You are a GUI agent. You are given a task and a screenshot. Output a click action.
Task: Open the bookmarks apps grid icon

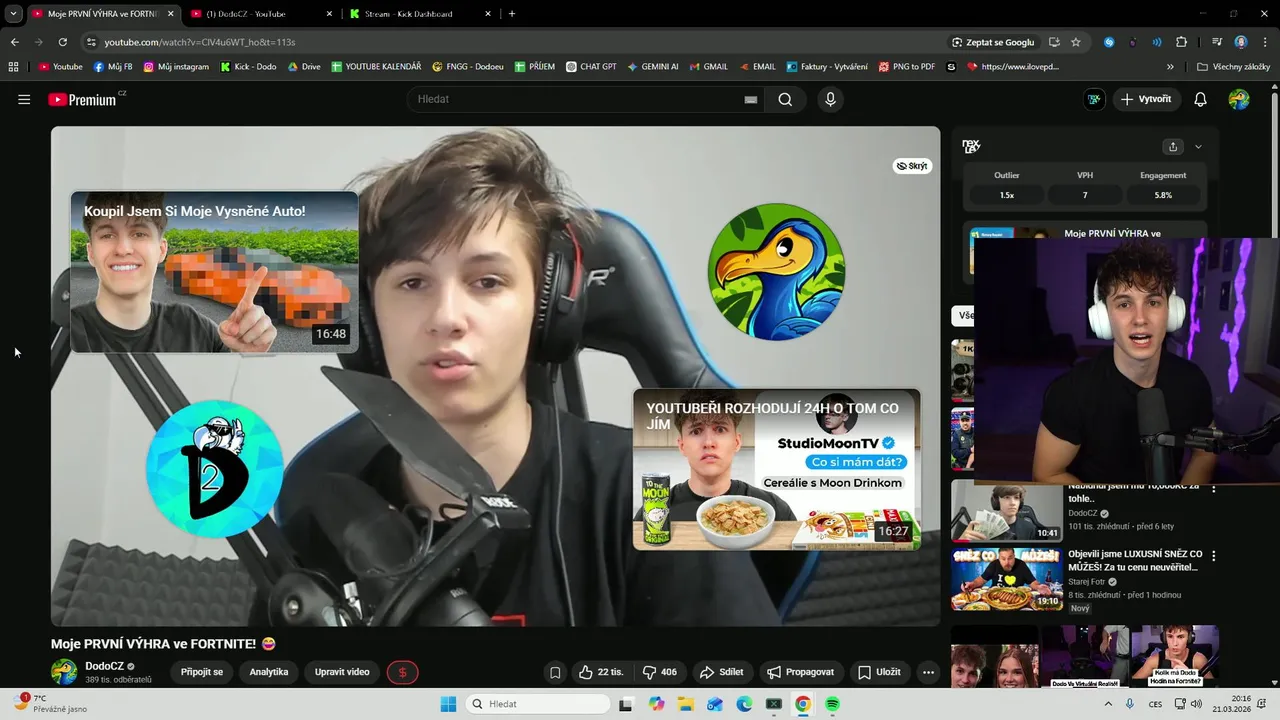(x=13, y=67)
